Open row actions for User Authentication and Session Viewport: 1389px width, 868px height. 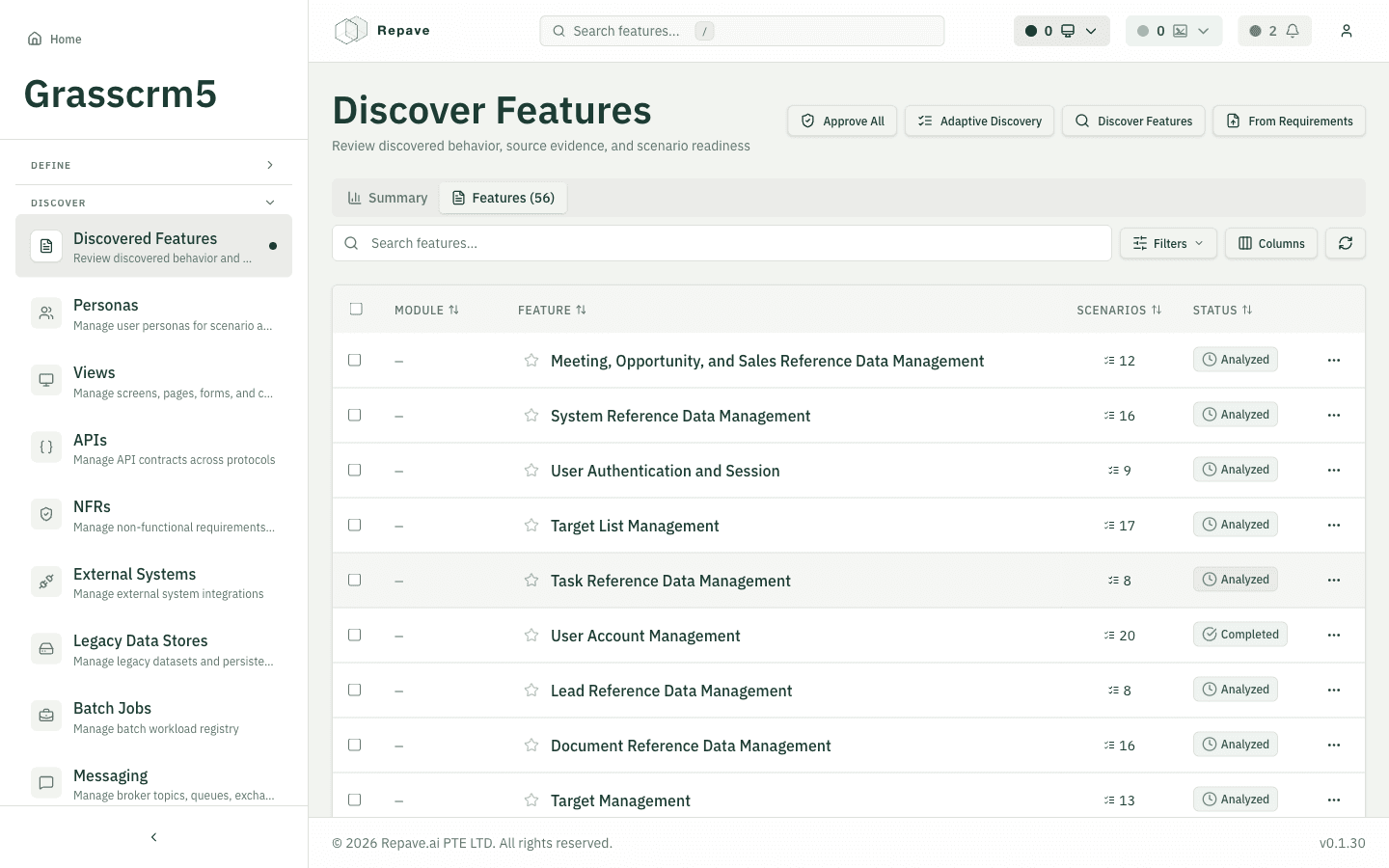(x=1334, y=471)
